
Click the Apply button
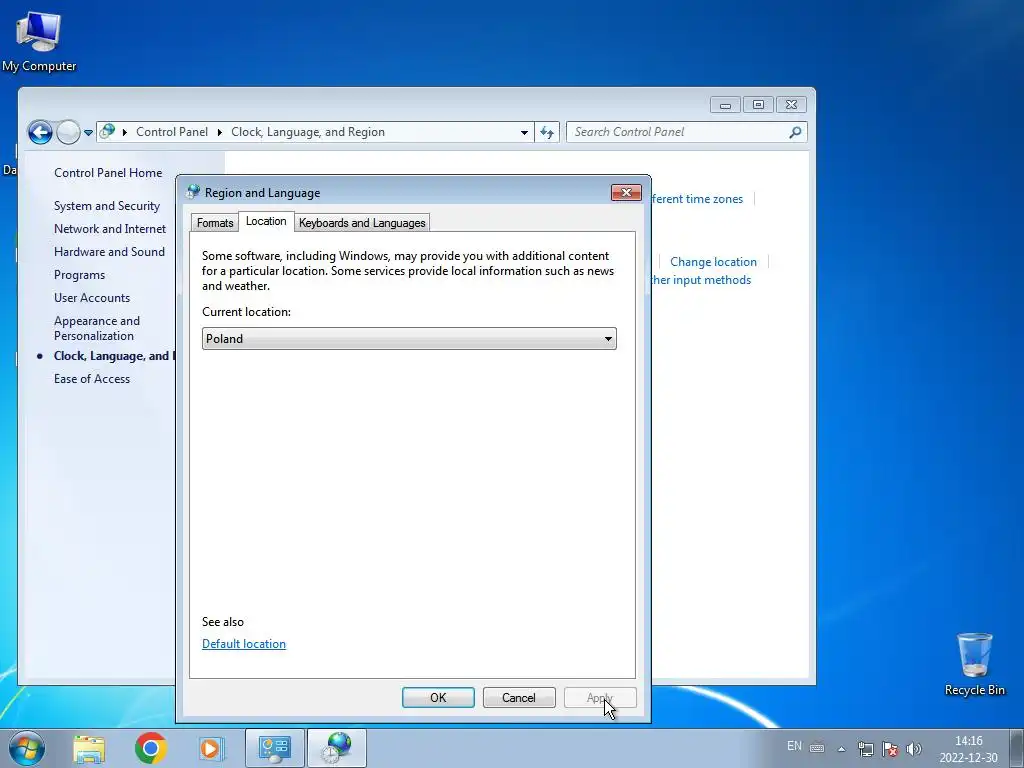tap(600, 697)
